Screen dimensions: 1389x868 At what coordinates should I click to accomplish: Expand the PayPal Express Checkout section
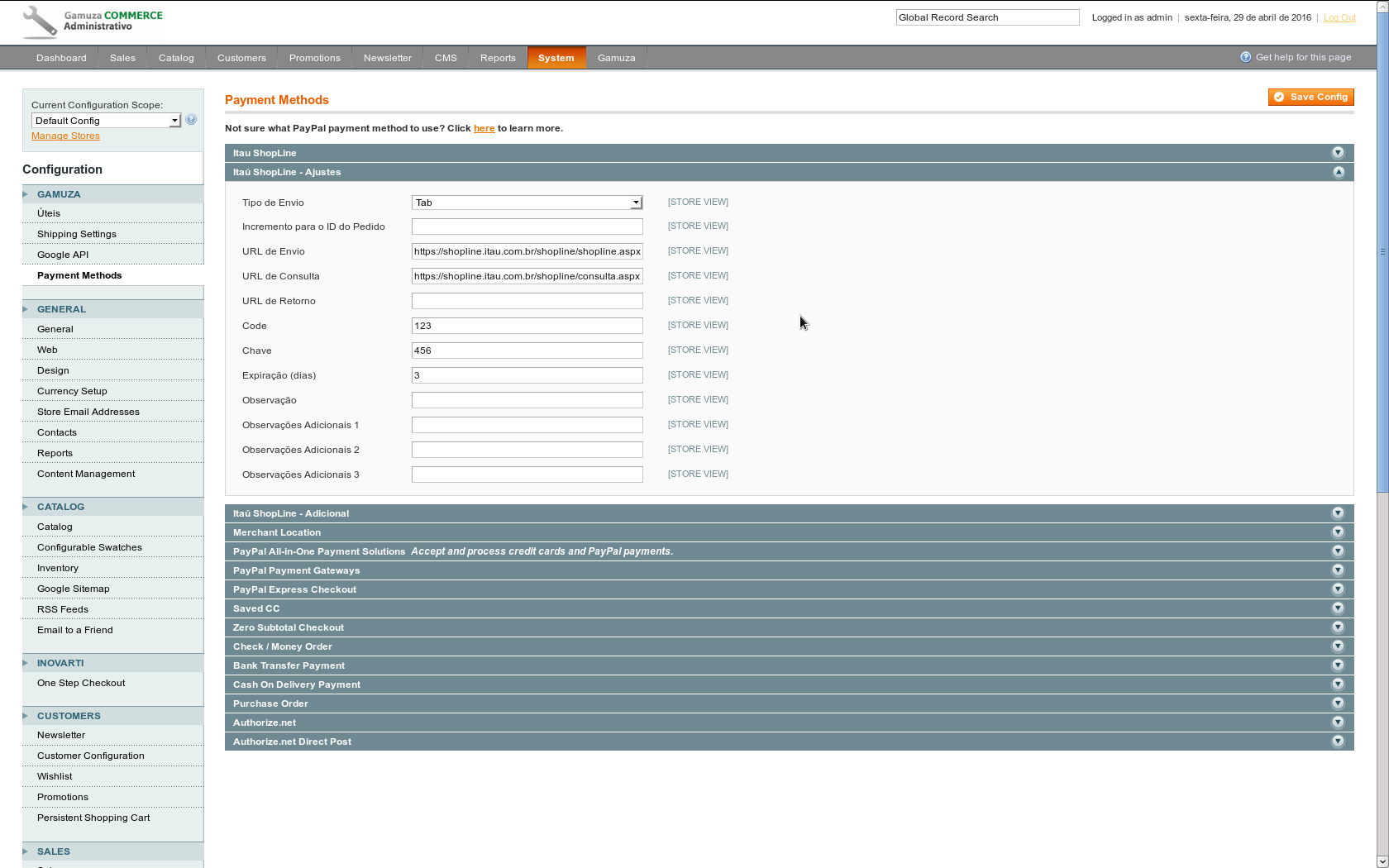pyautogui.click(x=1338, y=589)
